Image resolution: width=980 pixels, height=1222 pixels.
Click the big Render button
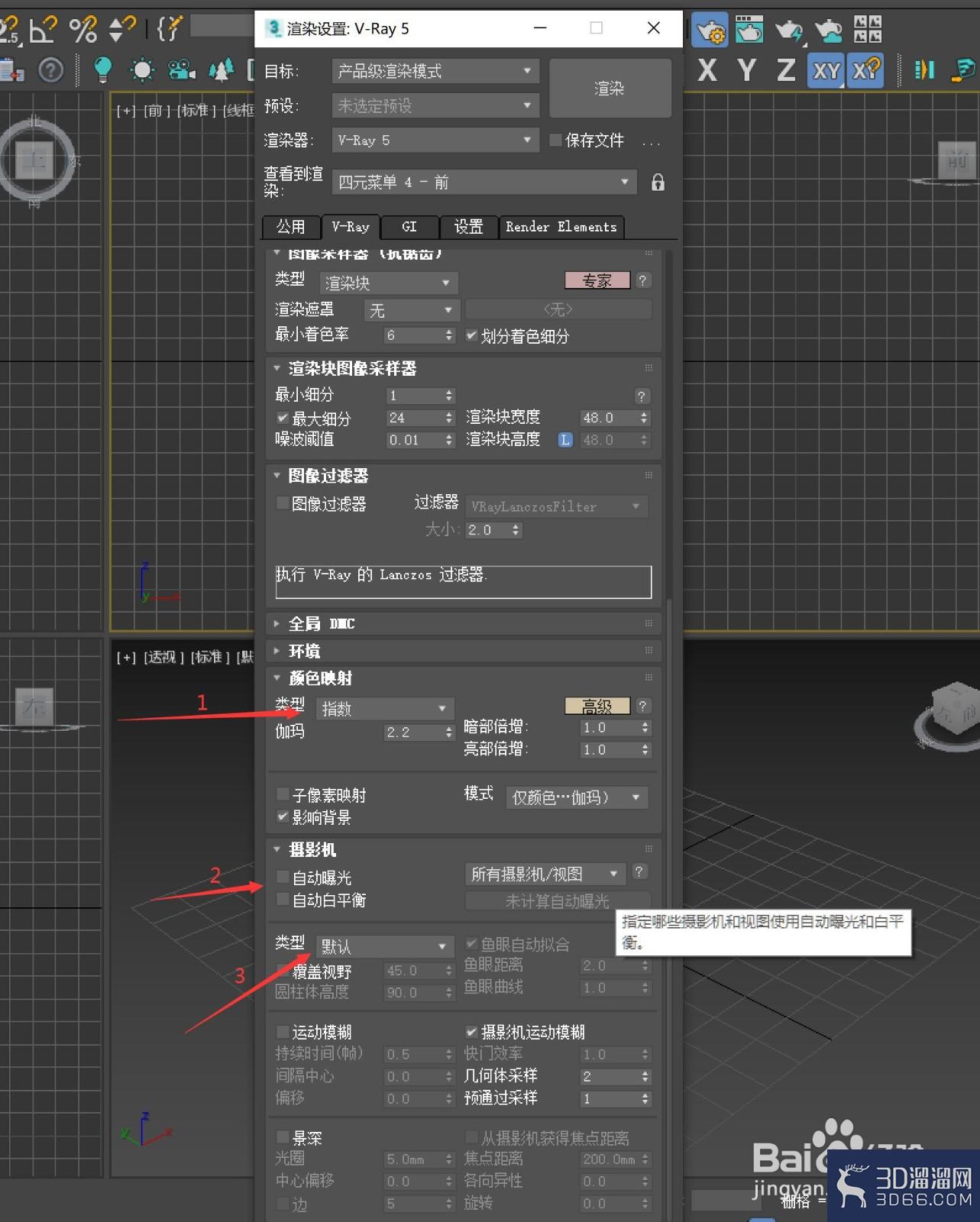click(610, 89)
